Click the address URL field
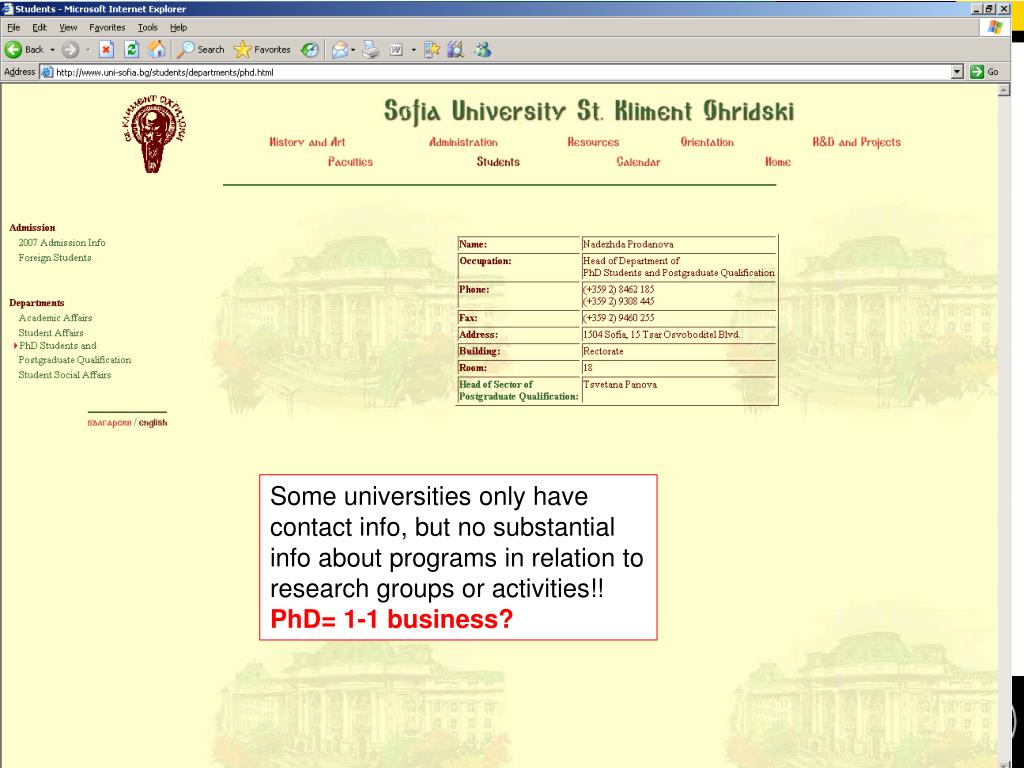1024x768 pixels. [x=500, y=72]
